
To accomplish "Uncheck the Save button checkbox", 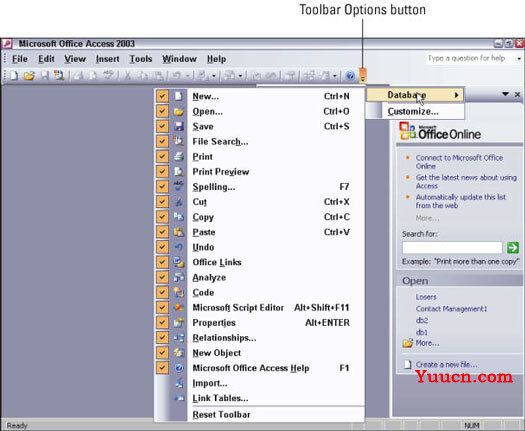I will [162, 127].
